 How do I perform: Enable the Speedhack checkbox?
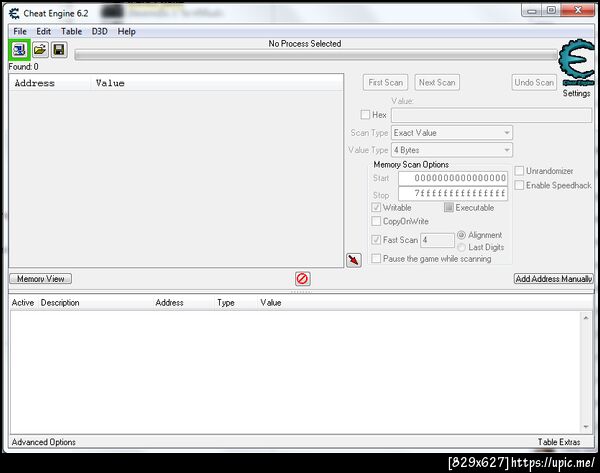519,185
